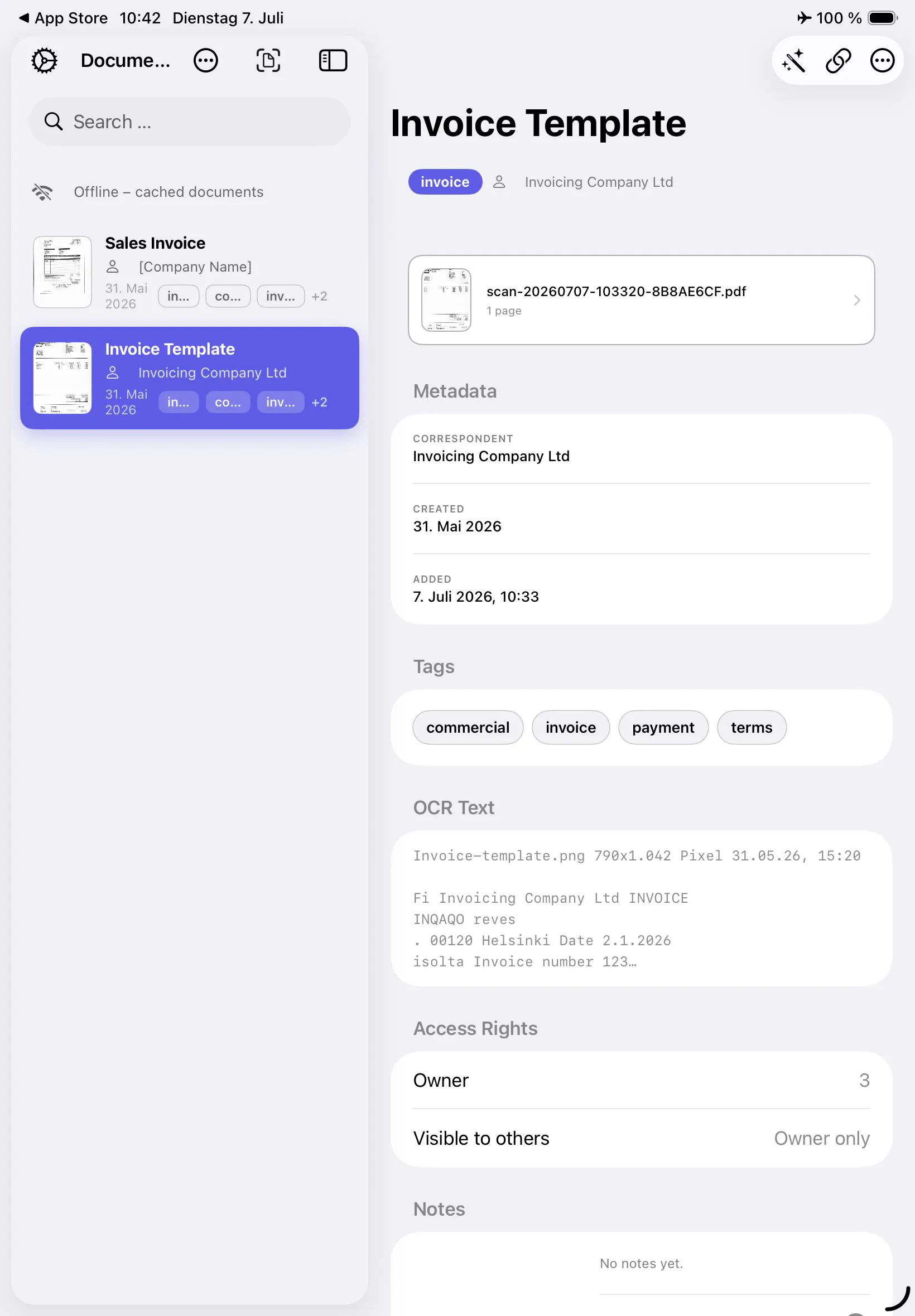Screen dimensions: 915x1316
Task: Tap the blue invoice document type badge
Action: point(445,182)
